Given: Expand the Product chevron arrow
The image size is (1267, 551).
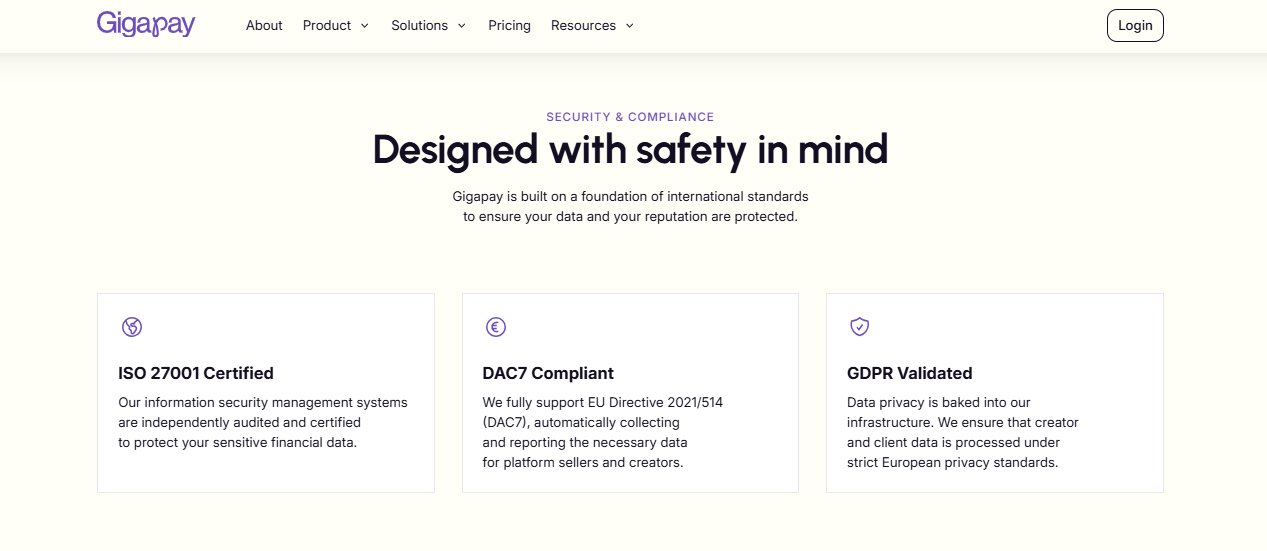Looking at the screenshot, I should pos(365,26).
